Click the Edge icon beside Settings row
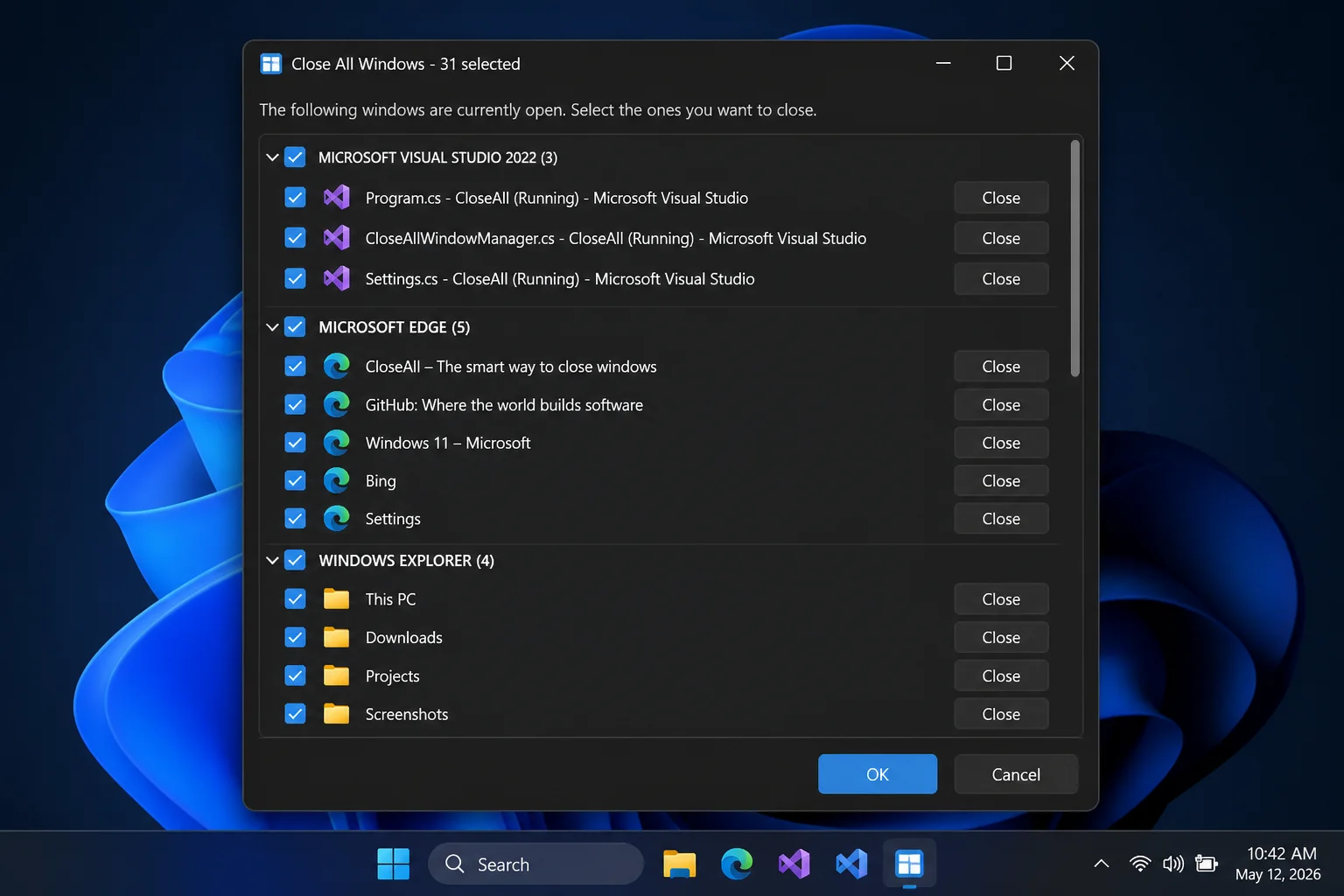Image resolution: width=1344 pixels, height=896 pixels. 337,519
